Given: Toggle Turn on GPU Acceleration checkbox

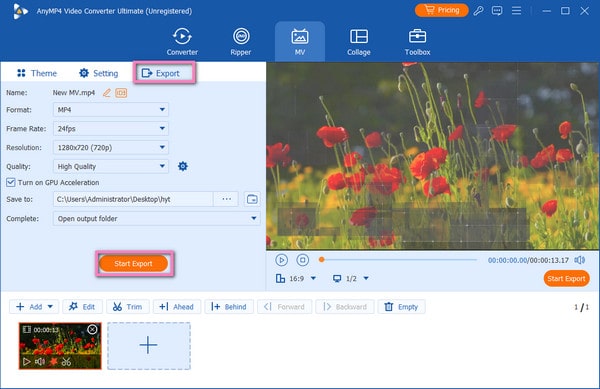Looking at the screenshot, I should [11, 182].
